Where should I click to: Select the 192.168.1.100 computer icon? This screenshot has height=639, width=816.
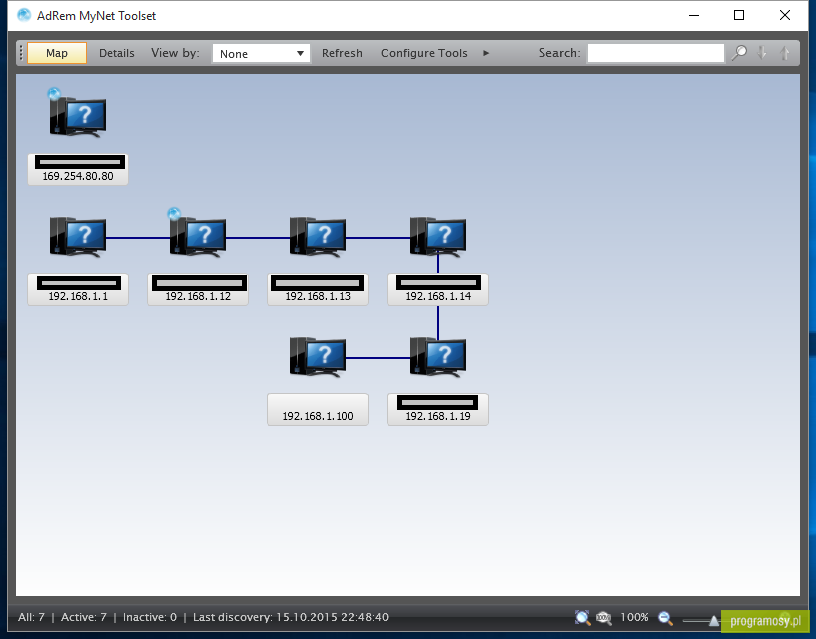pyautogui.click(x=318, y=357)
